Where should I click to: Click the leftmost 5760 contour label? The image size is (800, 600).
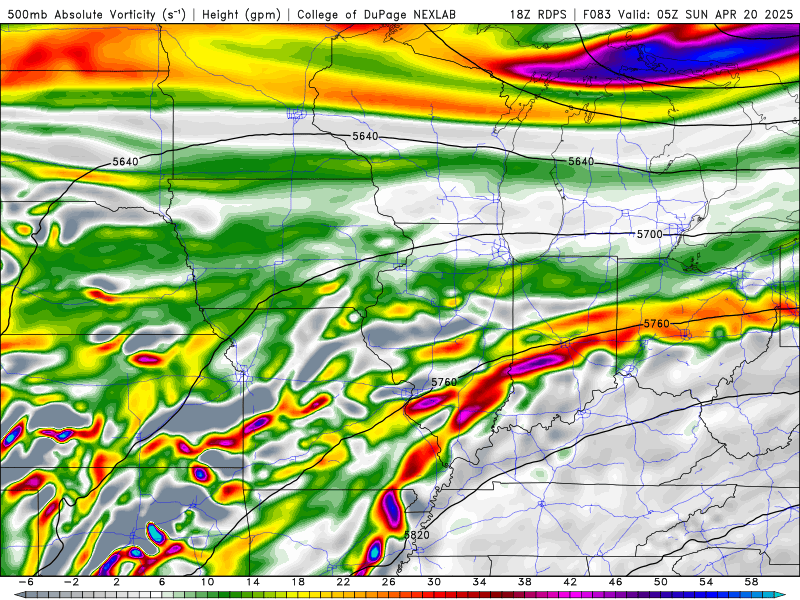[x=444, y=382]
